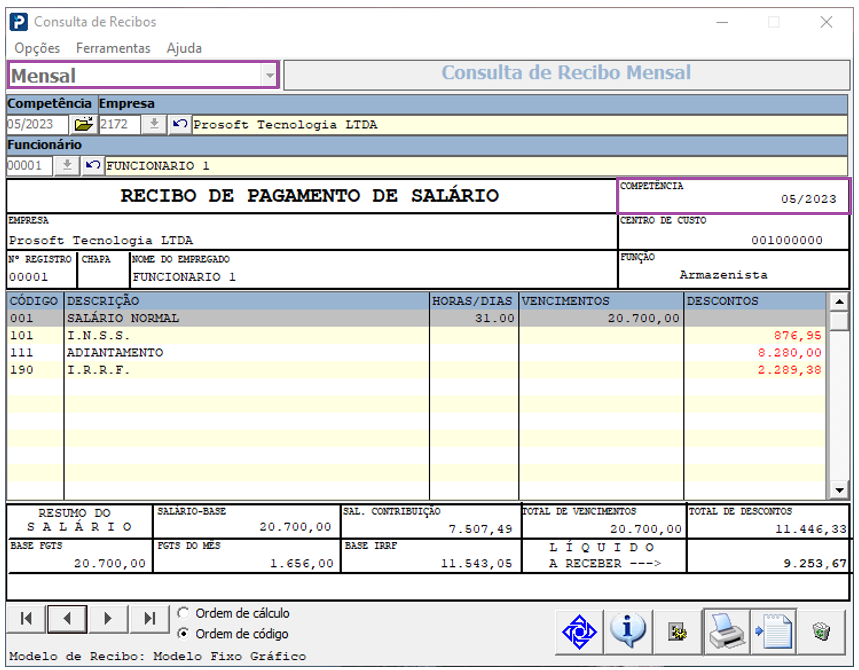
Task: Click the receipt Competência value 05/2023
Action: [x=809, y=199]
